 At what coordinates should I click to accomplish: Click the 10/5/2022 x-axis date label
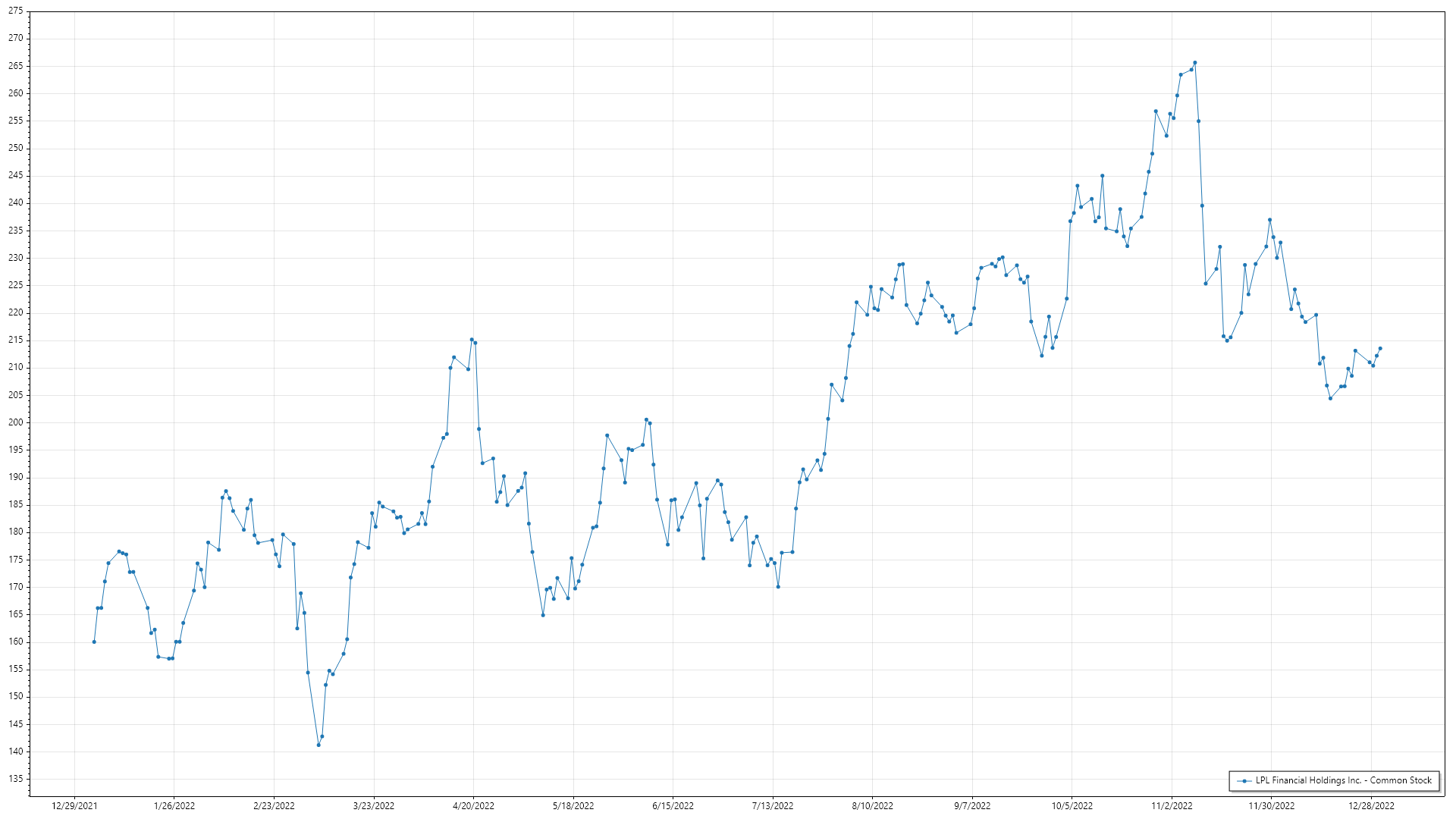point(1072,806)
